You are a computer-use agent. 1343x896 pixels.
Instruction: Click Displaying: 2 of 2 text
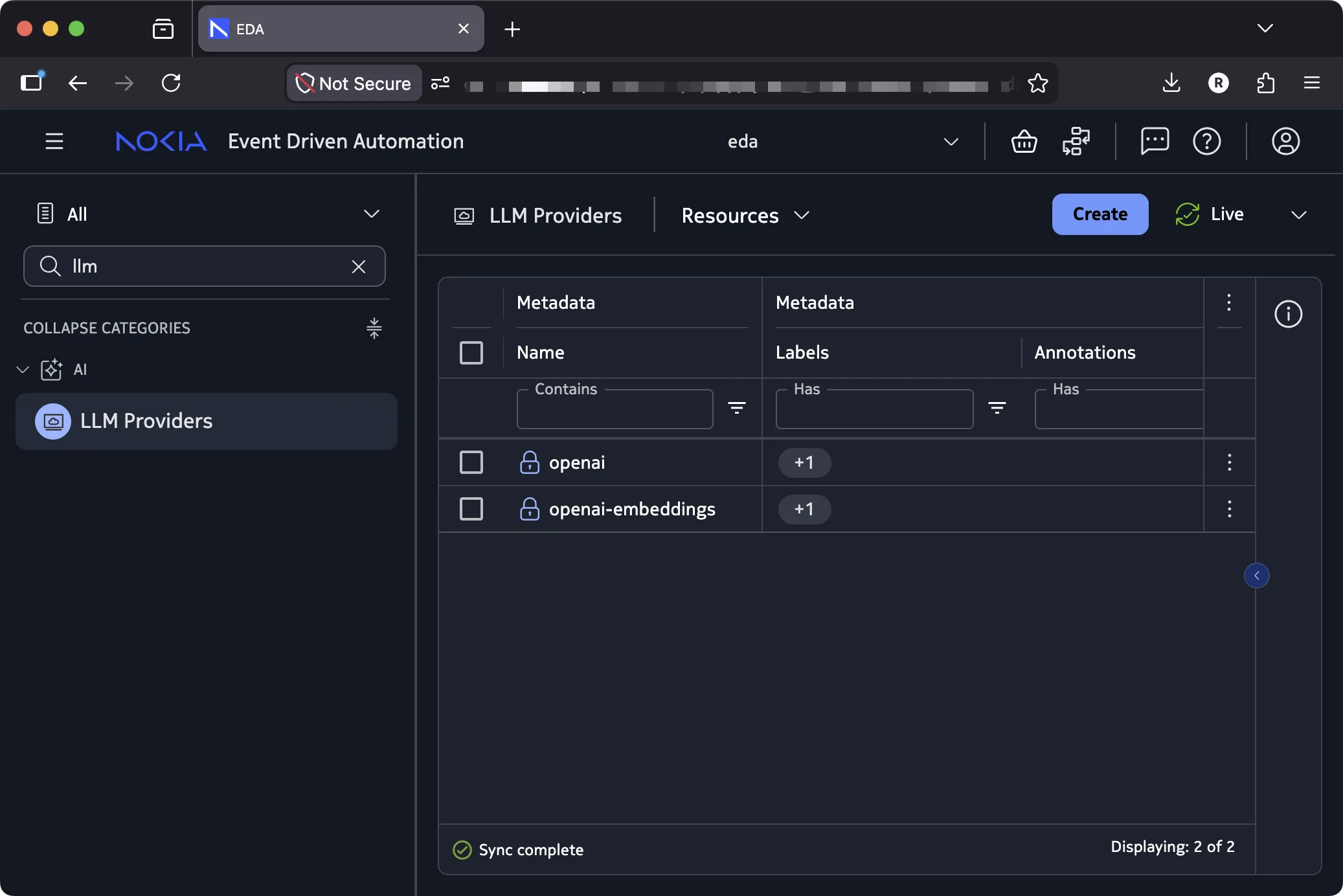tap(1173, 847)
